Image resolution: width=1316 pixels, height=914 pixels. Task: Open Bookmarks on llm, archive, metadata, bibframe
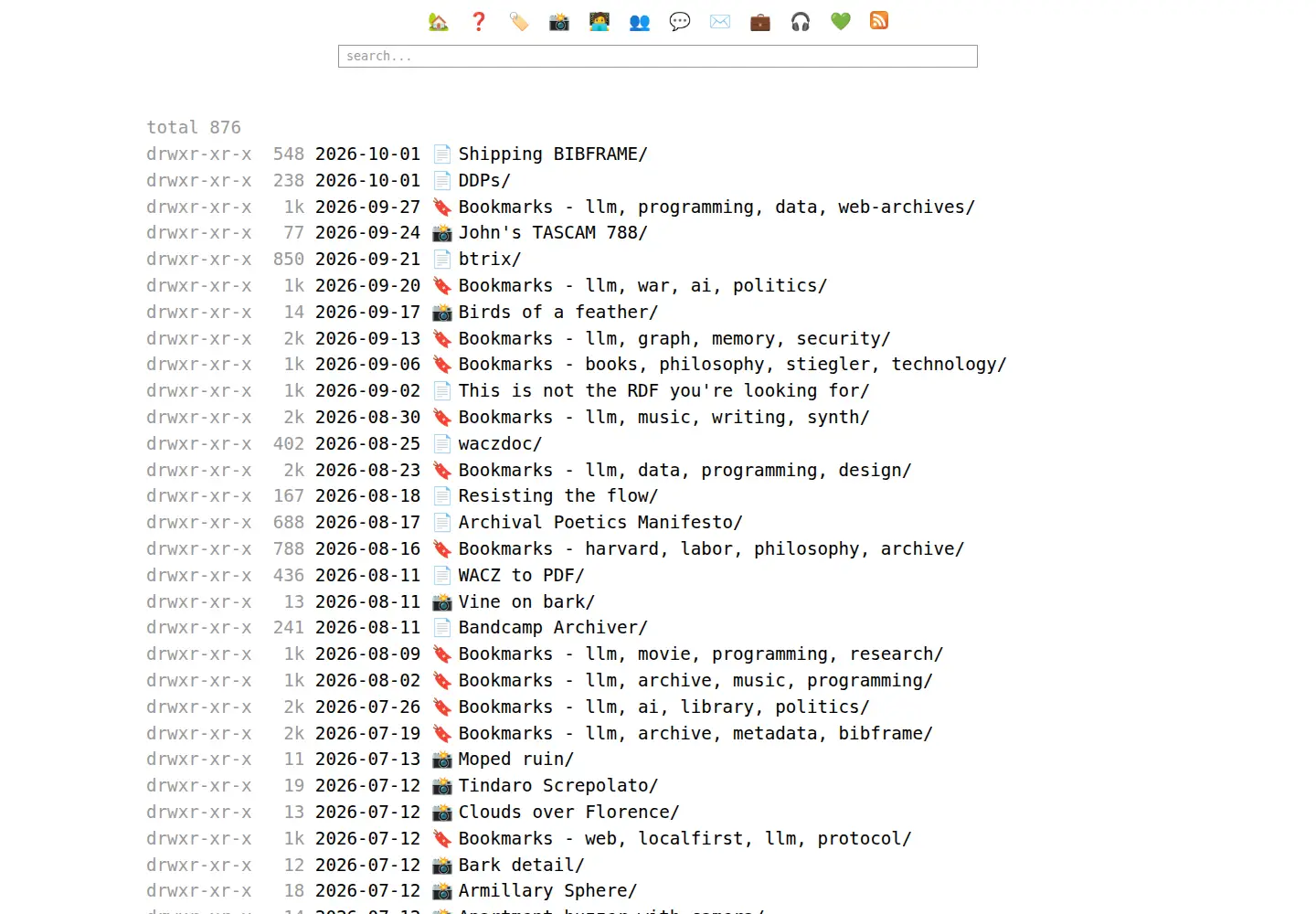695,733
